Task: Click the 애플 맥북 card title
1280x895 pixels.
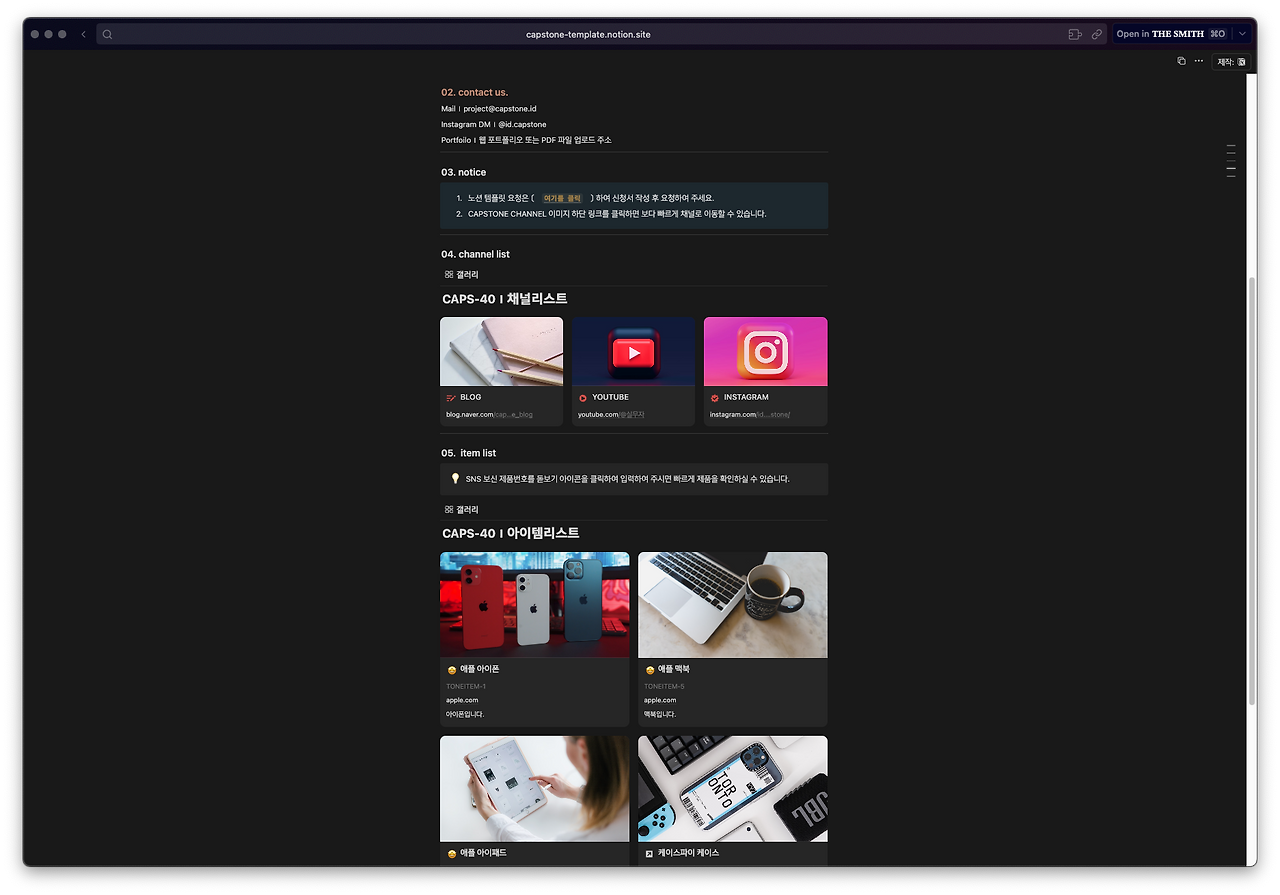Action: click(x=674, y=670)
